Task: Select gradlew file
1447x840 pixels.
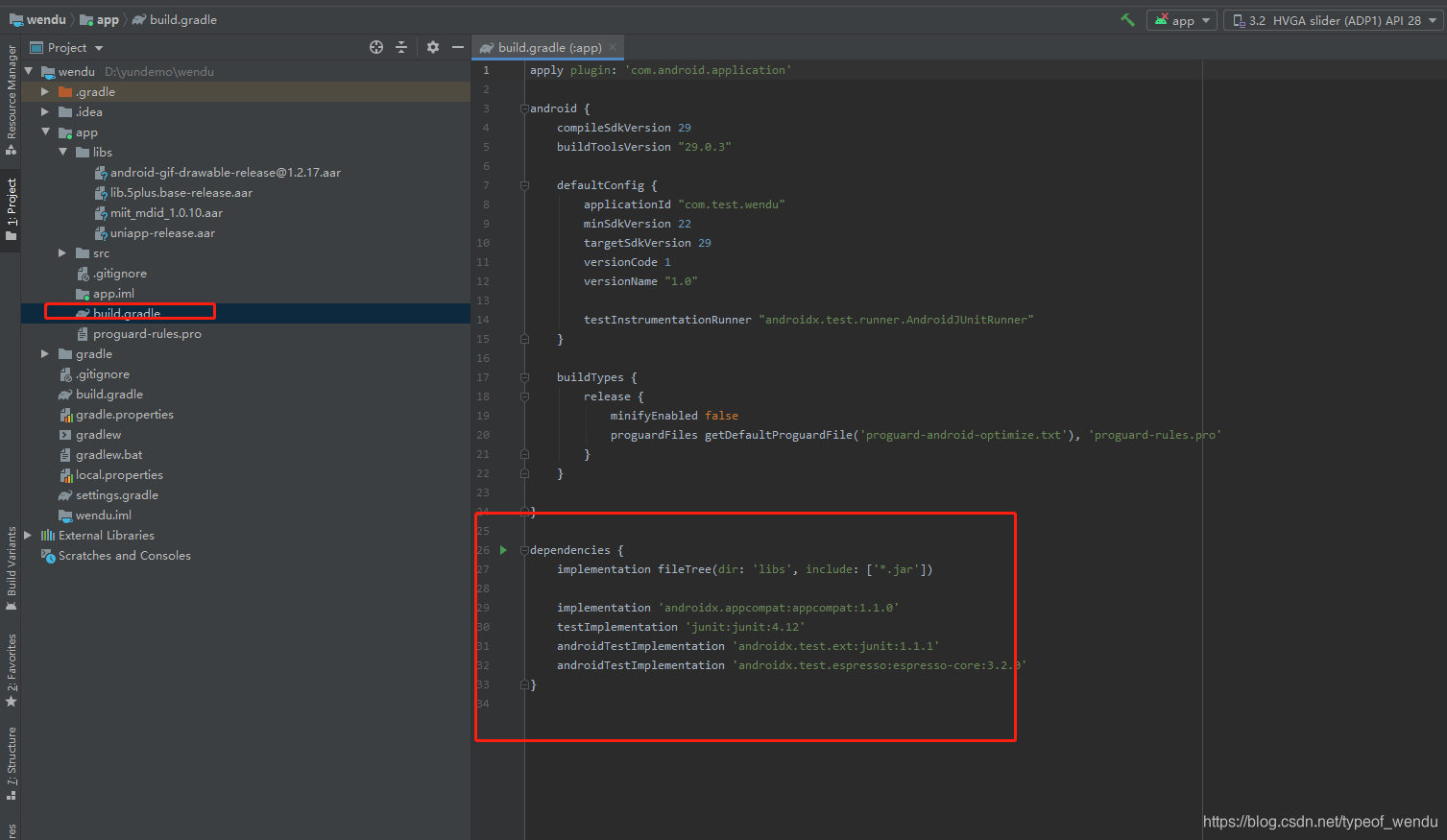Action: [98, 435]
